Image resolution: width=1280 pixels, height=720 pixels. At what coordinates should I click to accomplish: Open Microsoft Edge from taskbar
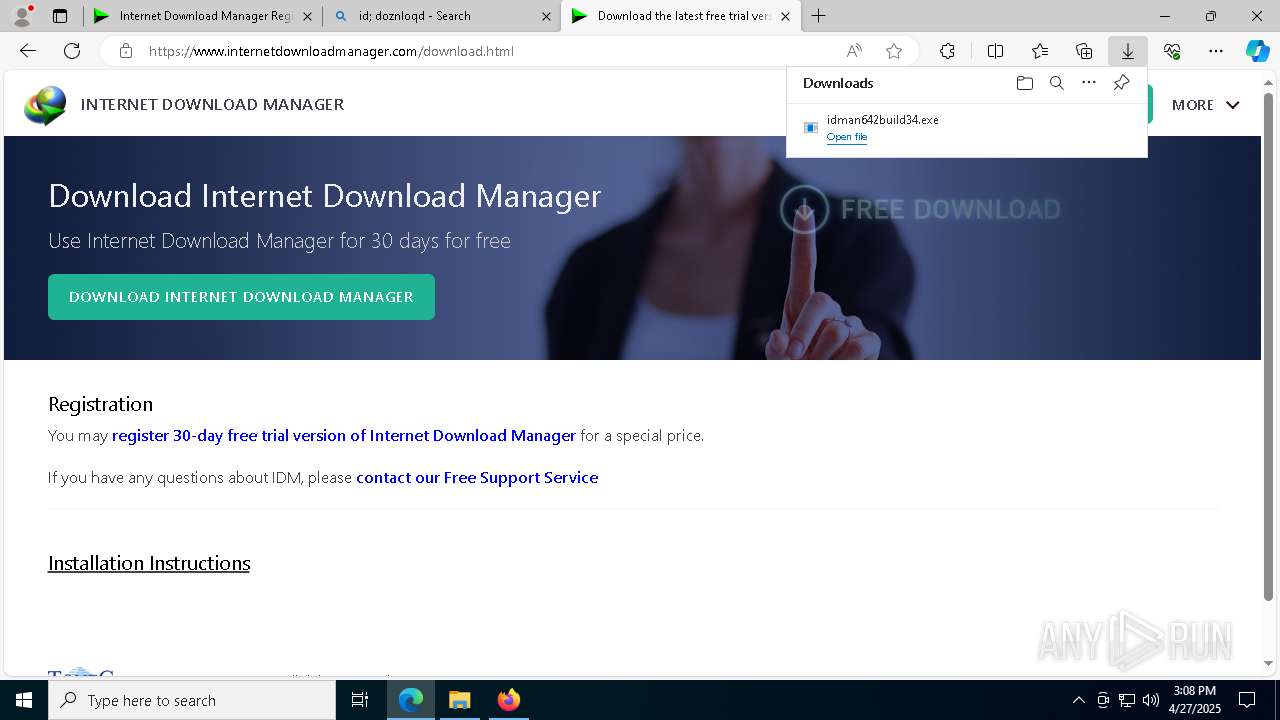coord(411,700)
